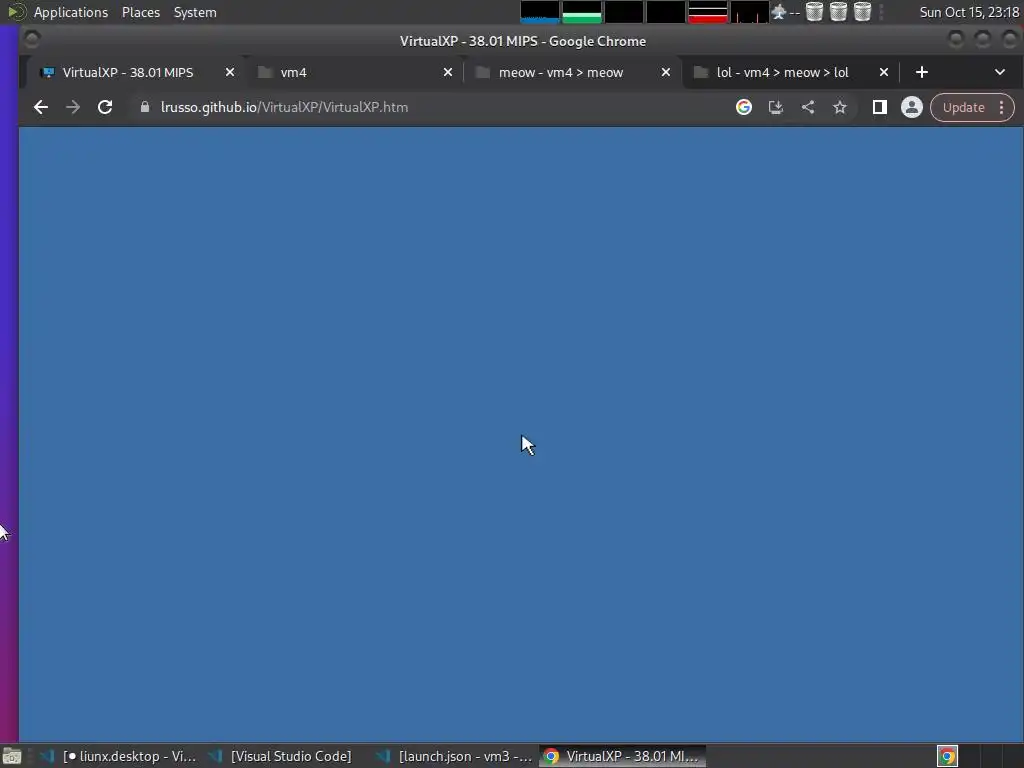Select VirtualXP Chrome taskbar entry
This screenshot has width=1024, height=768.
(x=622, y=756)
